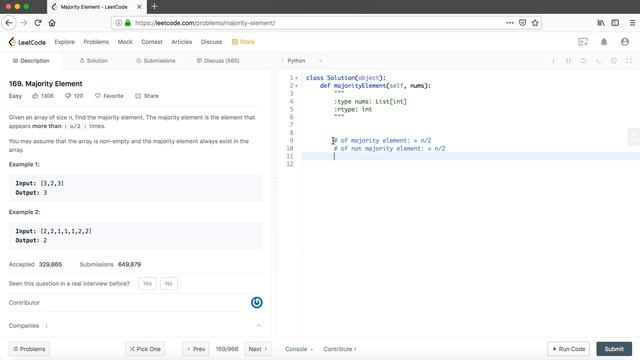This screenshot has height=360, width=640.
Task: Switch to the Discuss (580) tab
Action: coord(218,61)
